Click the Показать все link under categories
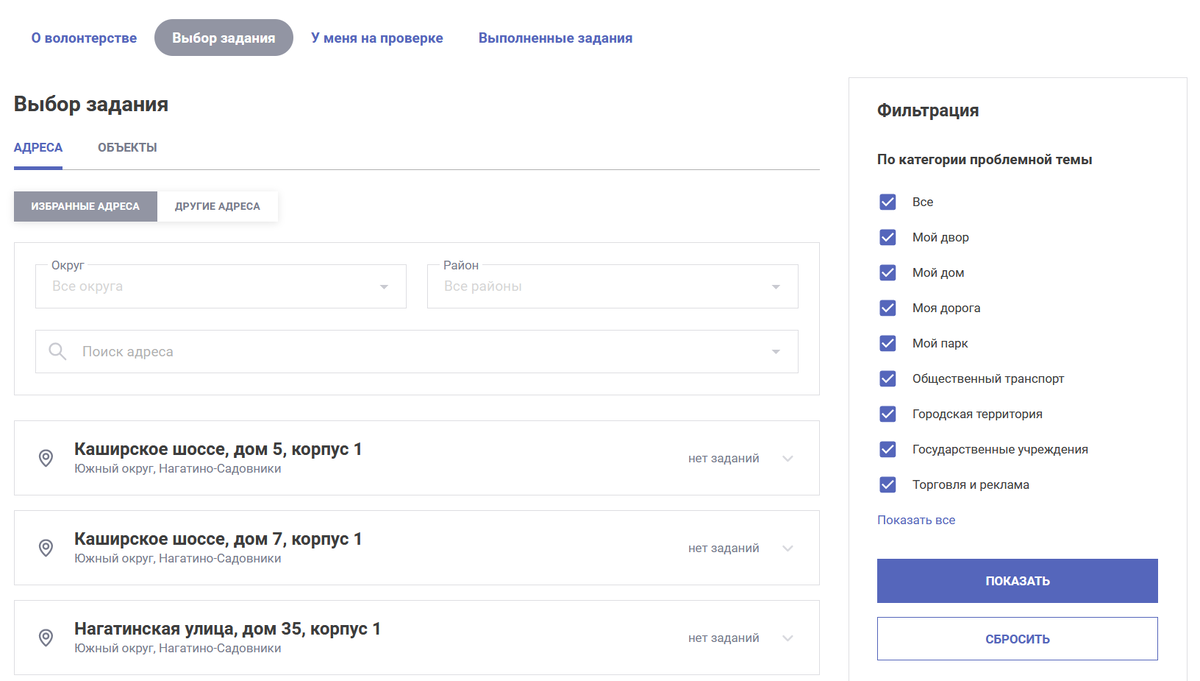The height and width of the screenshot is (681, 1200). tap(916, 519)
